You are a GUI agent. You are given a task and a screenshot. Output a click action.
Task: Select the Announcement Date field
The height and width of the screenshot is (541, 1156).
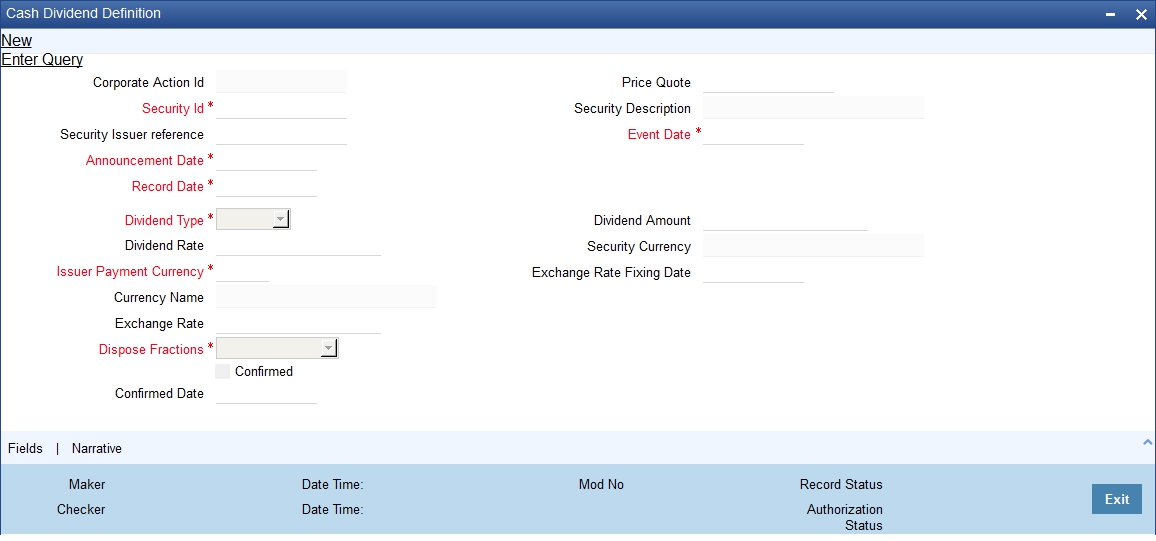click(x=266, y=160)
